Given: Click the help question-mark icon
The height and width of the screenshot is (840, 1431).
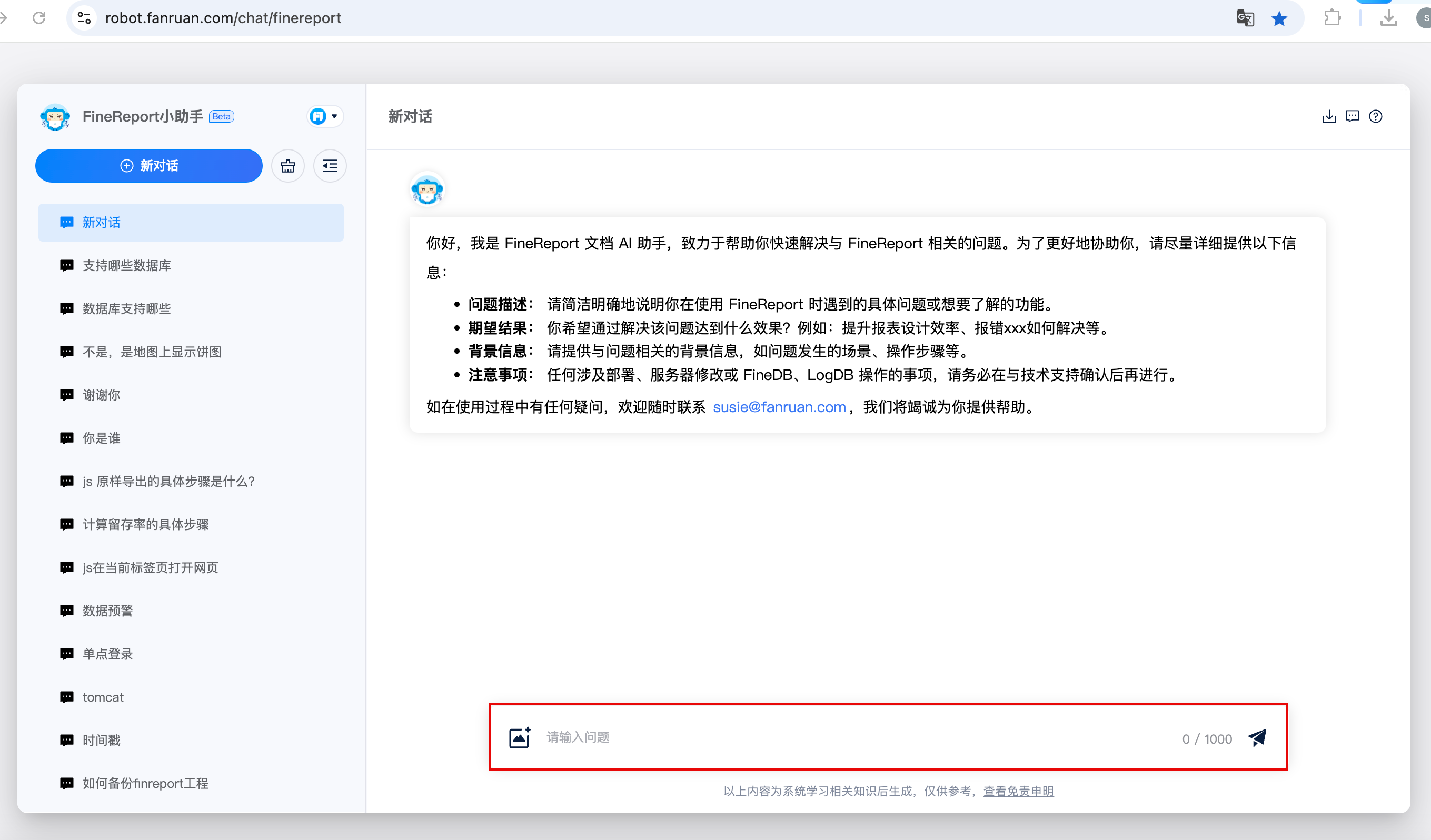Looking at the screenshot, I should coord(1375,116).
